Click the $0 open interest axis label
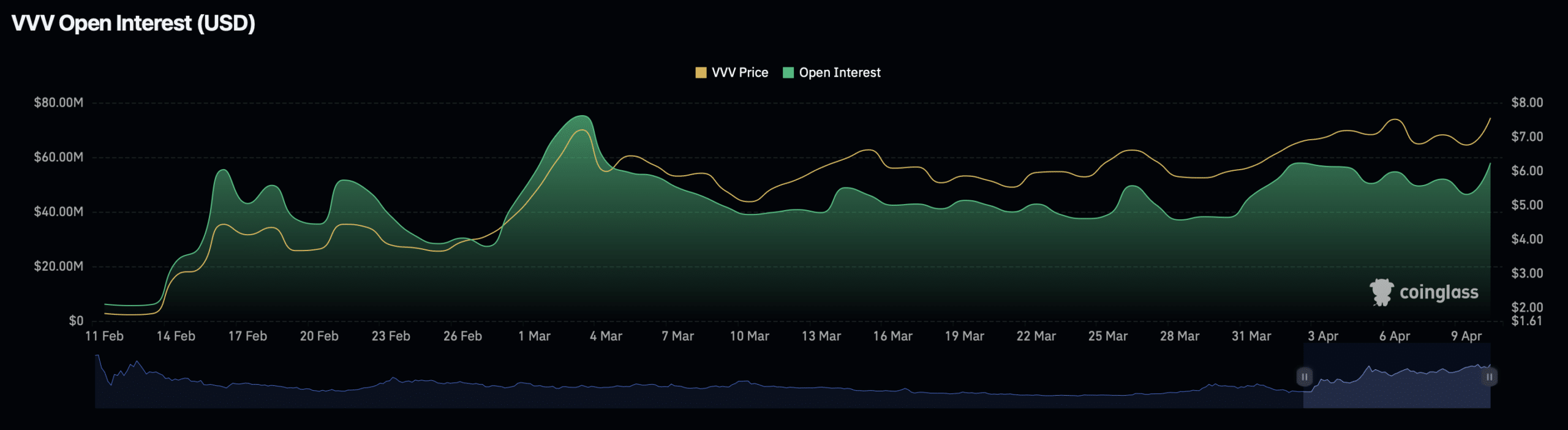Screen dimensions: 1568x430 click(x=76, y=321)
